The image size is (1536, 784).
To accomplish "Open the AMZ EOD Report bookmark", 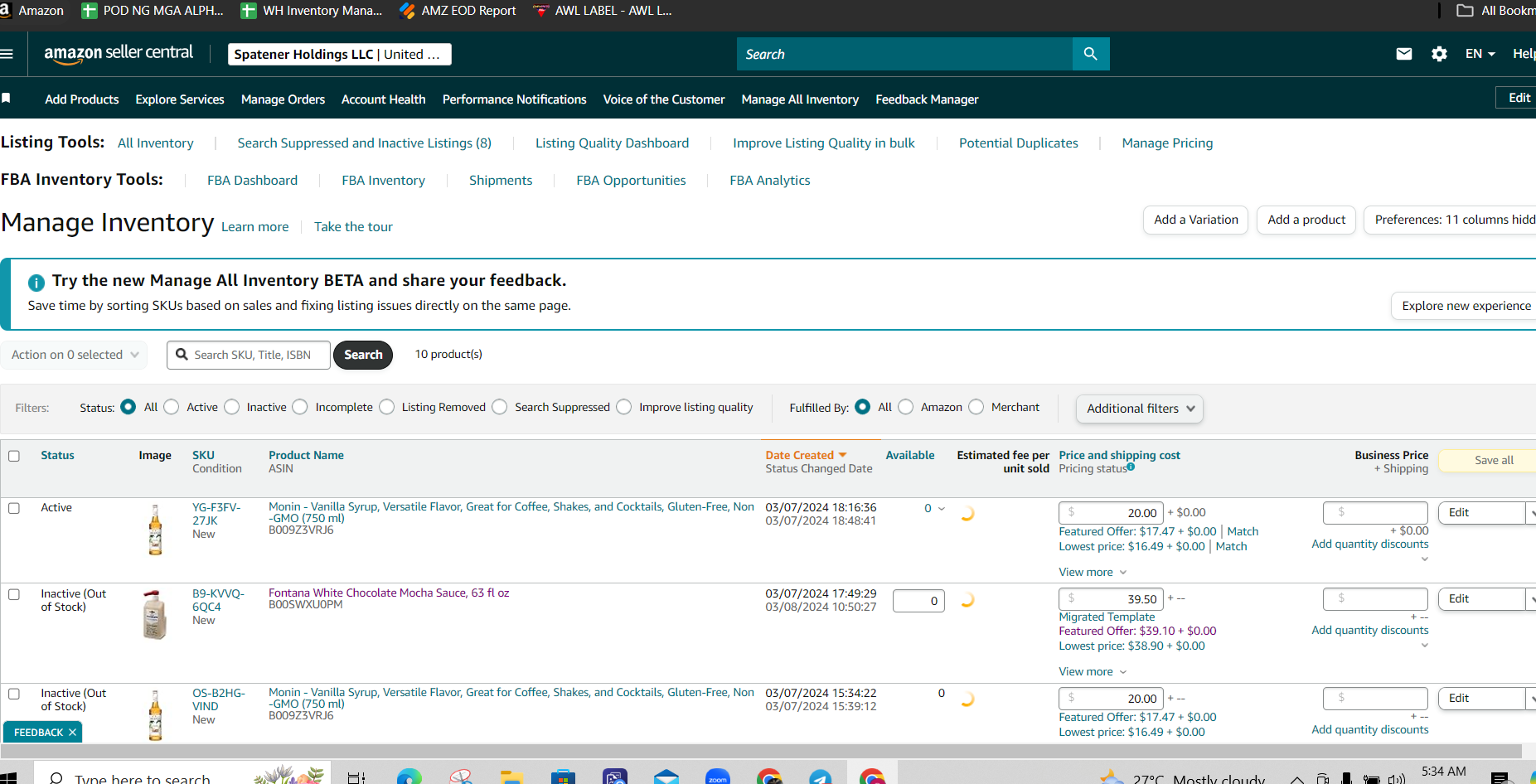I will coord(458,11).
